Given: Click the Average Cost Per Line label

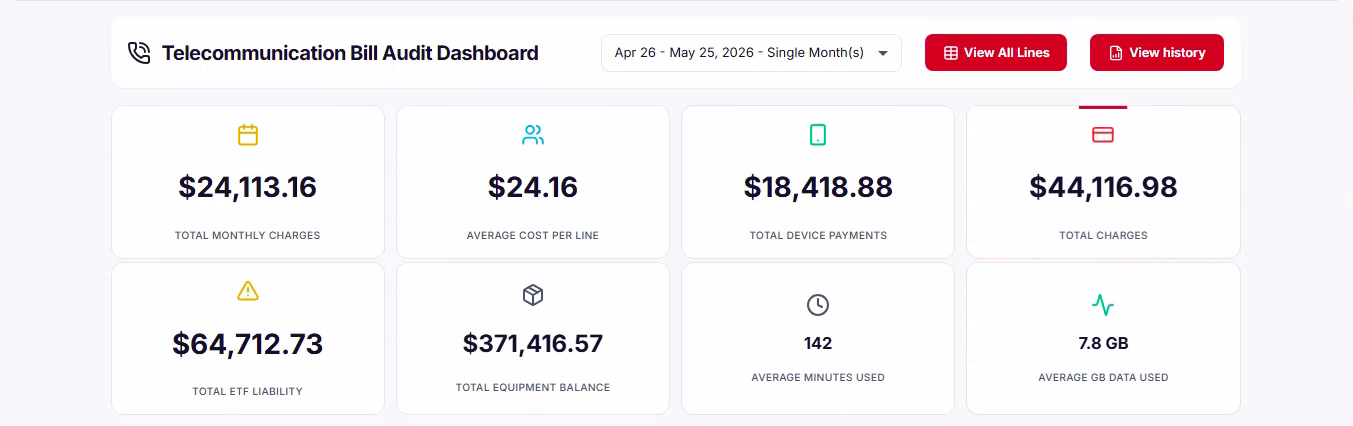Looking at the screenshot, I should click(533, 236).
